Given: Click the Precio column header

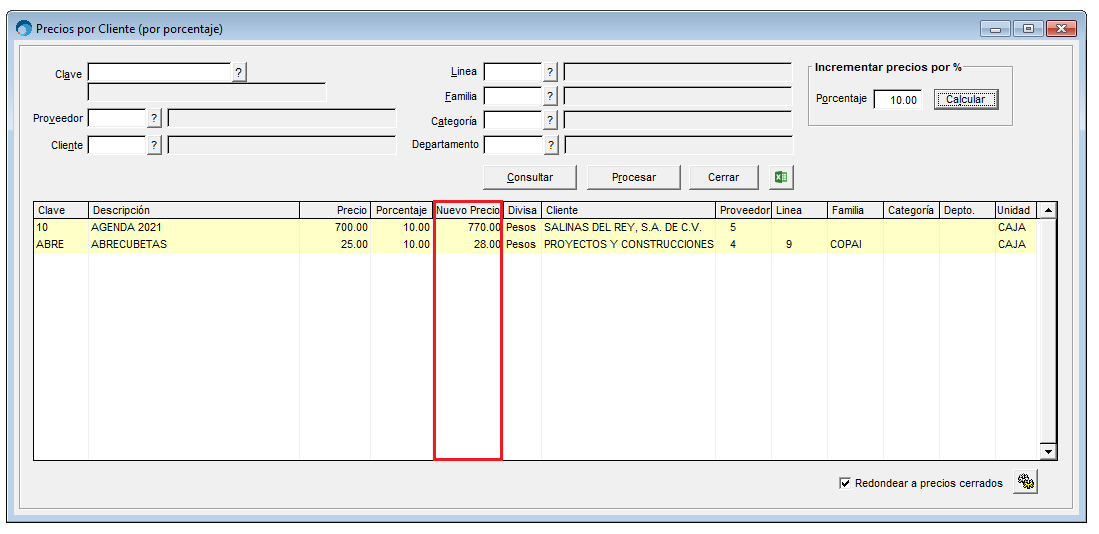Looking at the screenshot, I should coord(335,210).
